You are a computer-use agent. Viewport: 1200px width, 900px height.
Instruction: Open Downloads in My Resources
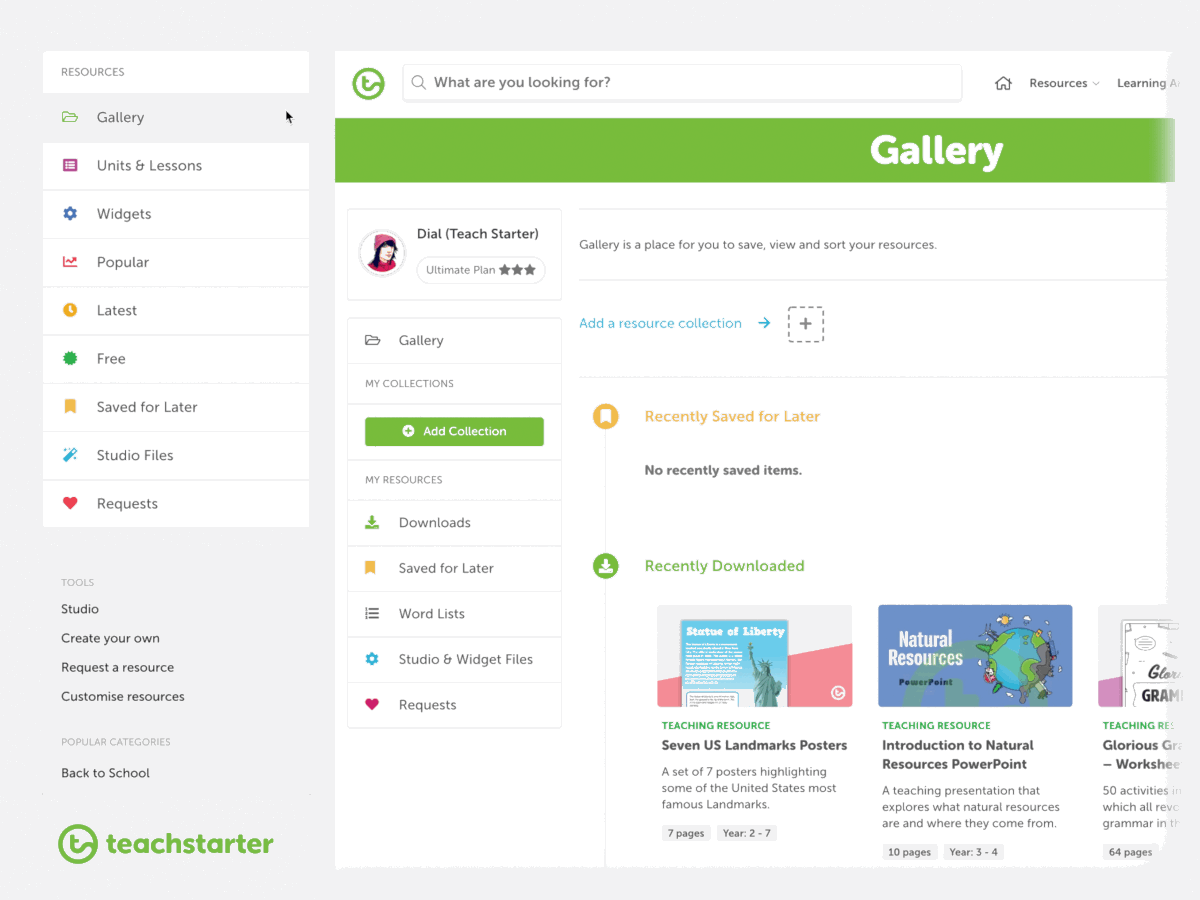(x=454, y=523)
